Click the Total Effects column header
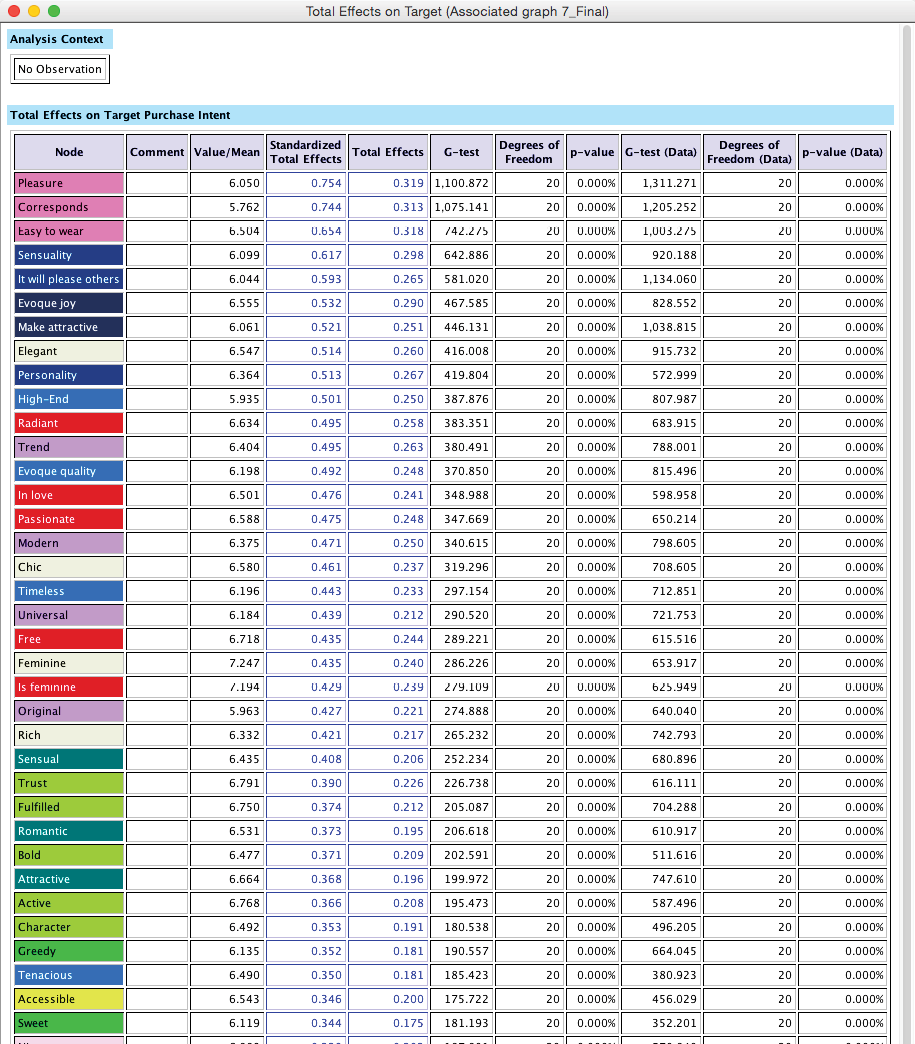The height and width of the screenshot is (1044, 915). pos(388,152)
